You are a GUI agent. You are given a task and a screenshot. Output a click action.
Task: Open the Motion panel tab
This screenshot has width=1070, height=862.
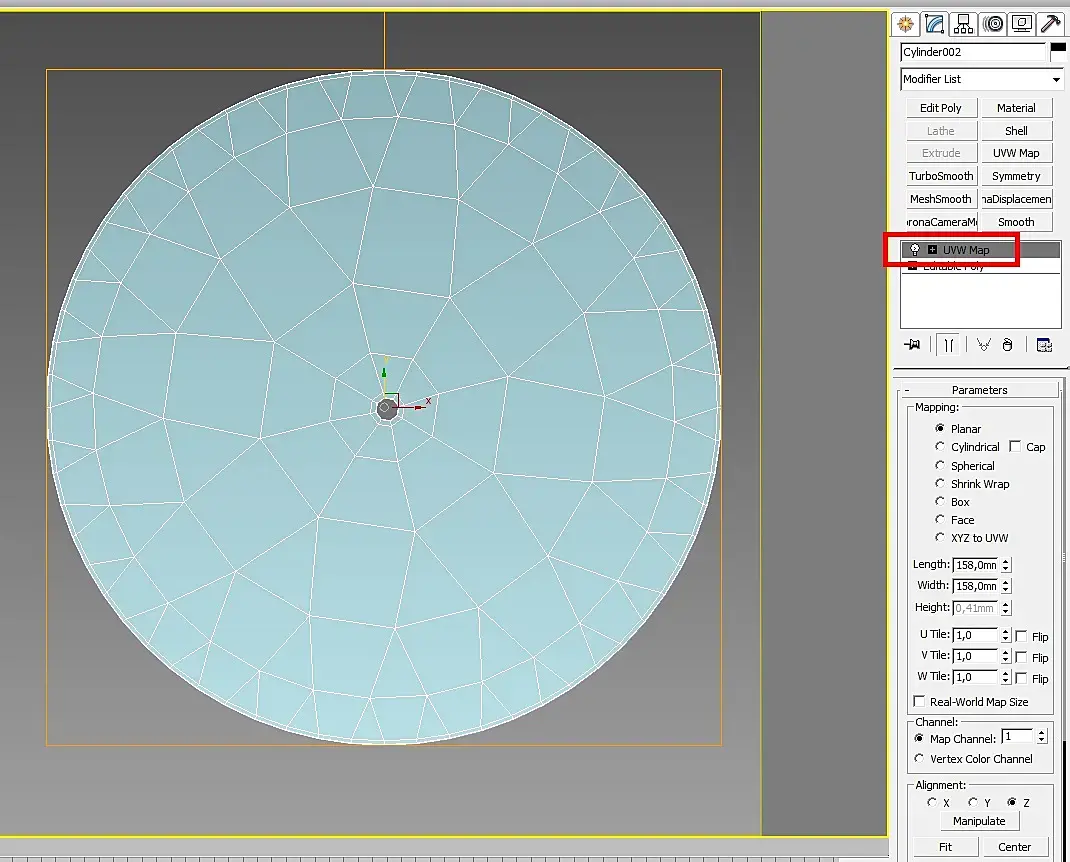pos(992,24)
